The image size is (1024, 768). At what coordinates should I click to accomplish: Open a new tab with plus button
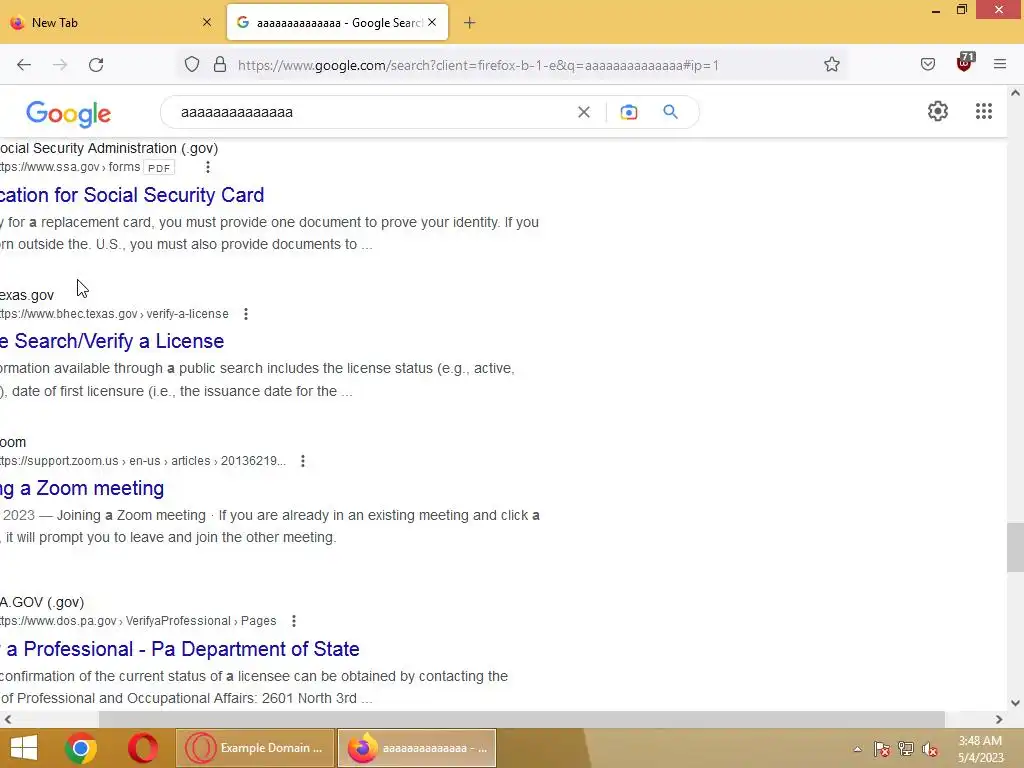(x=470, y=23)
